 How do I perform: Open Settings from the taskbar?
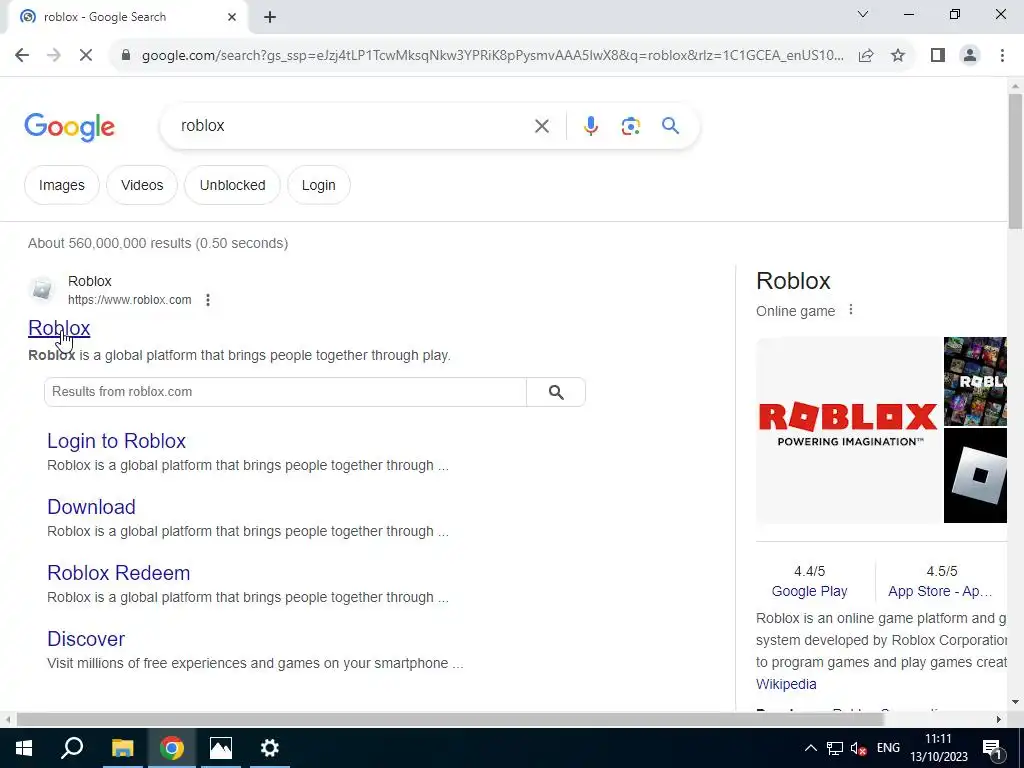point(270,748)
